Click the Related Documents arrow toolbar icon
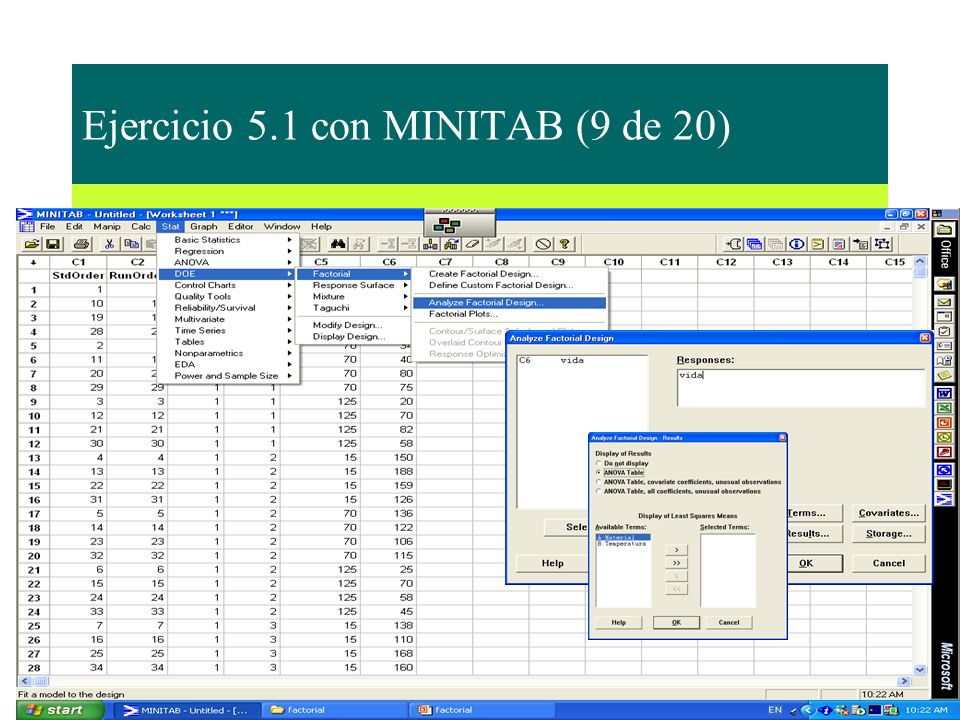The image size is (960, 720). [861, 244]
